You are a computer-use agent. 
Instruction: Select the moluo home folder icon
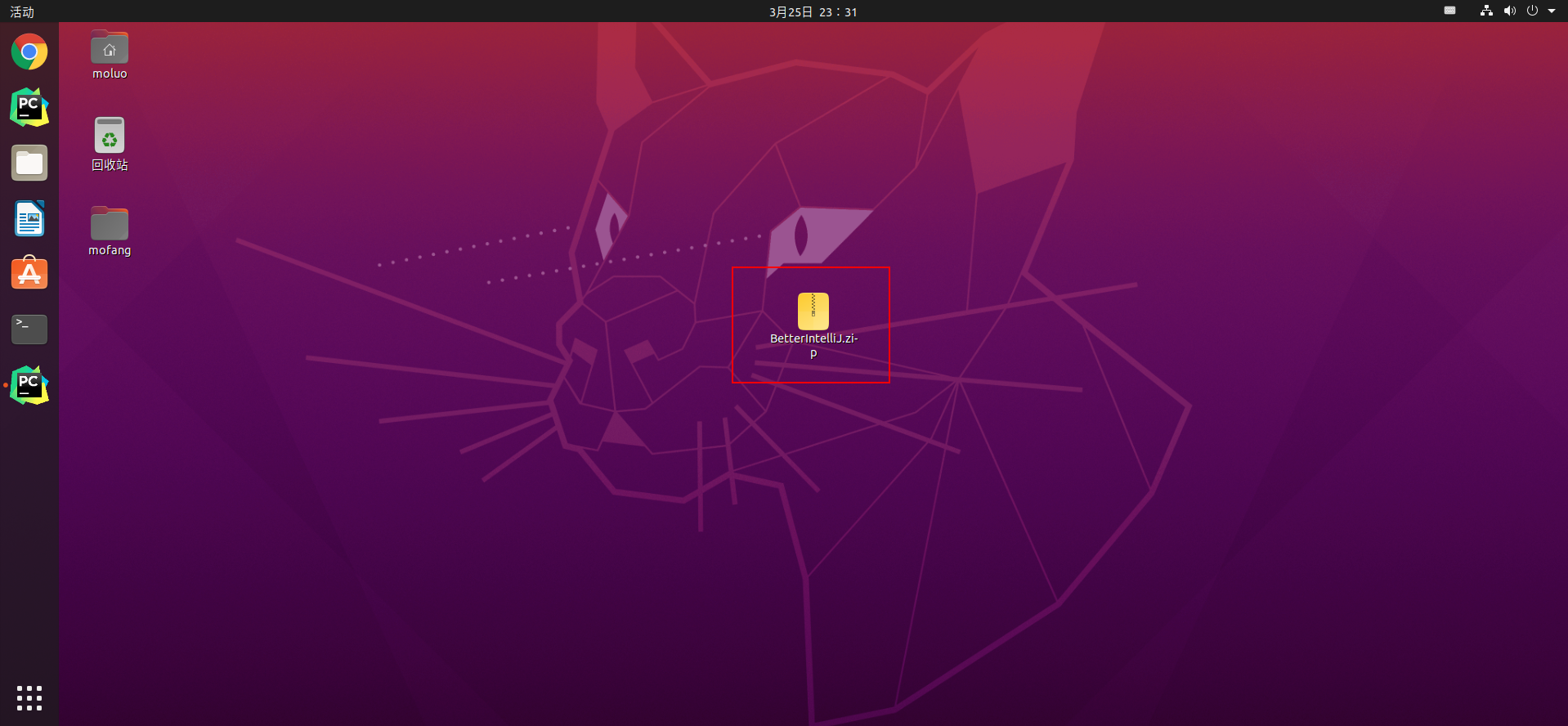pyautogui.click(x=110, y=47)
